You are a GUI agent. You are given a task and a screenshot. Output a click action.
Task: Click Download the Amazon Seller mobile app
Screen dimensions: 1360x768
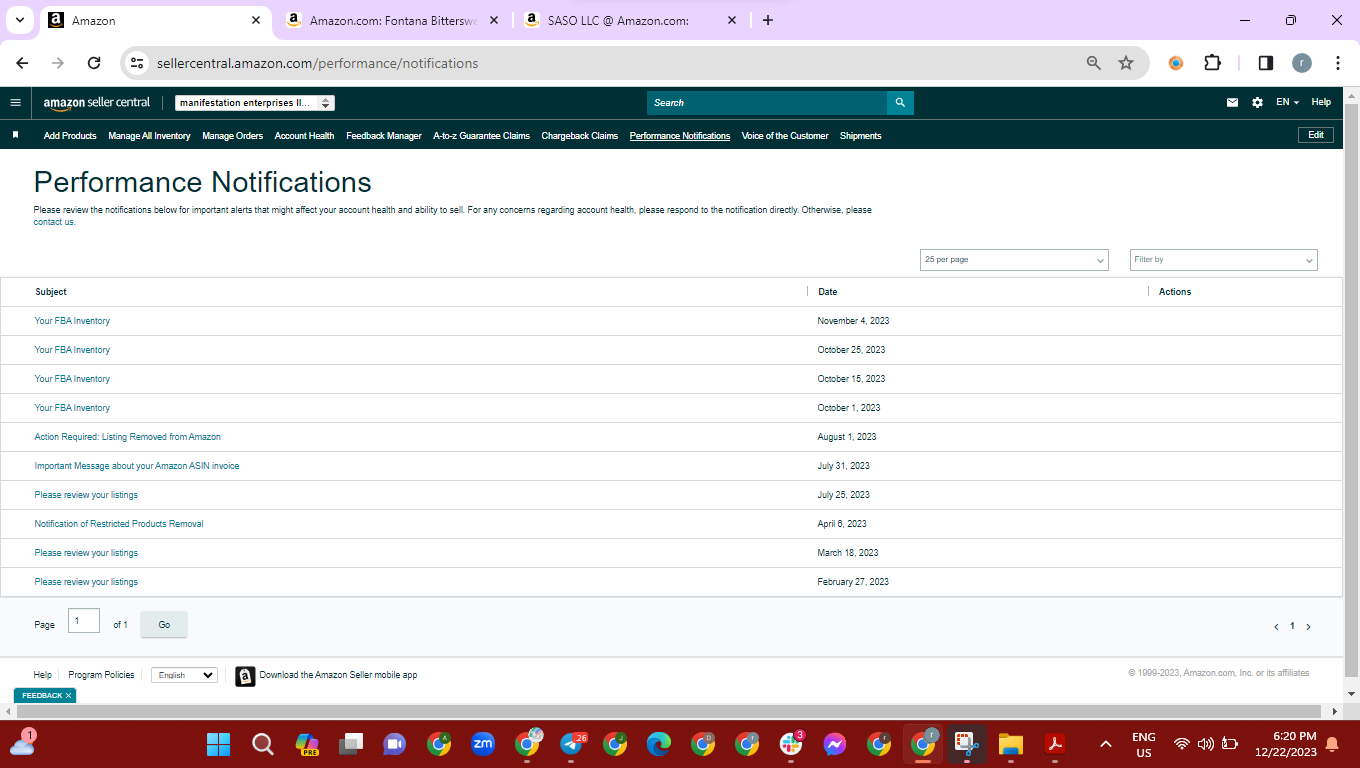coord(338,675)
